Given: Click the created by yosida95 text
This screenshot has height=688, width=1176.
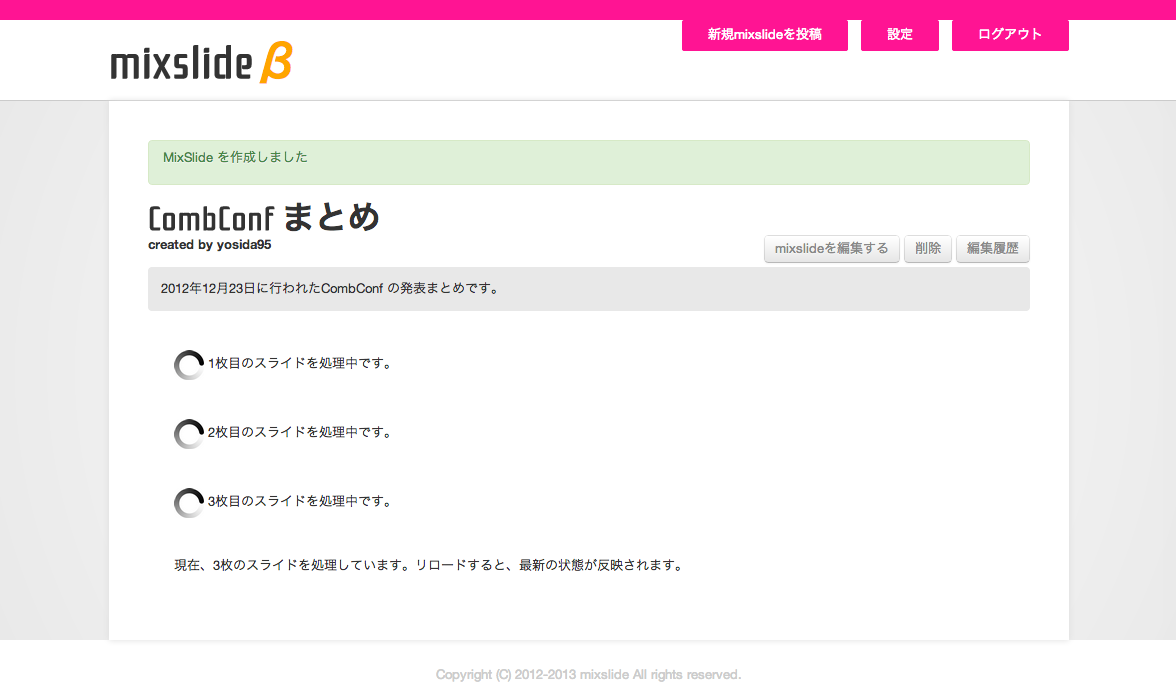Looking at the screenshot, I should tap(209, 245).
